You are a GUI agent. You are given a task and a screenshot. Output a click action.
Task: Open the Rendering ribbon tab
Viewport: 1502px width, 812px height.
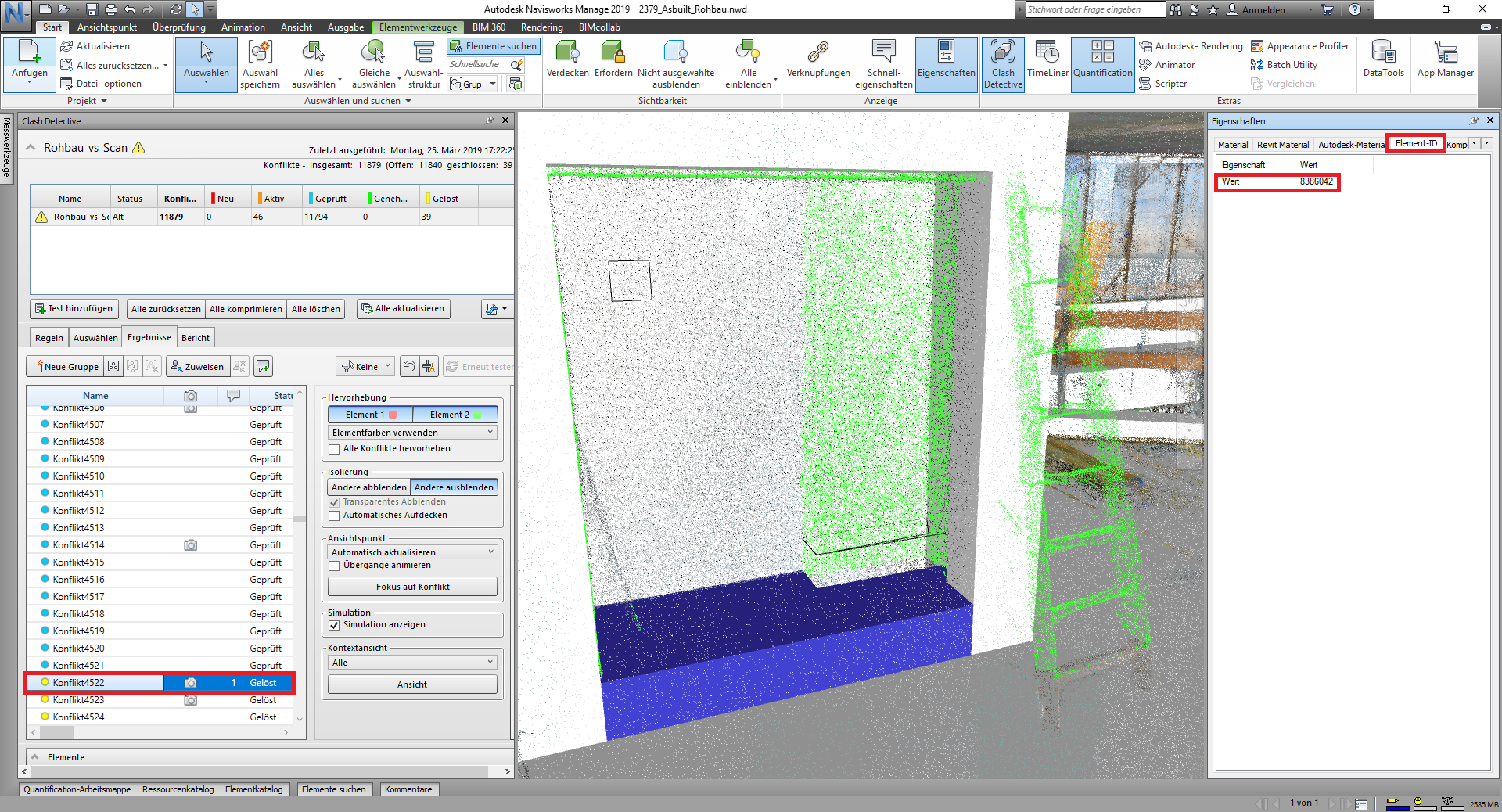click(x=541, y=27)
